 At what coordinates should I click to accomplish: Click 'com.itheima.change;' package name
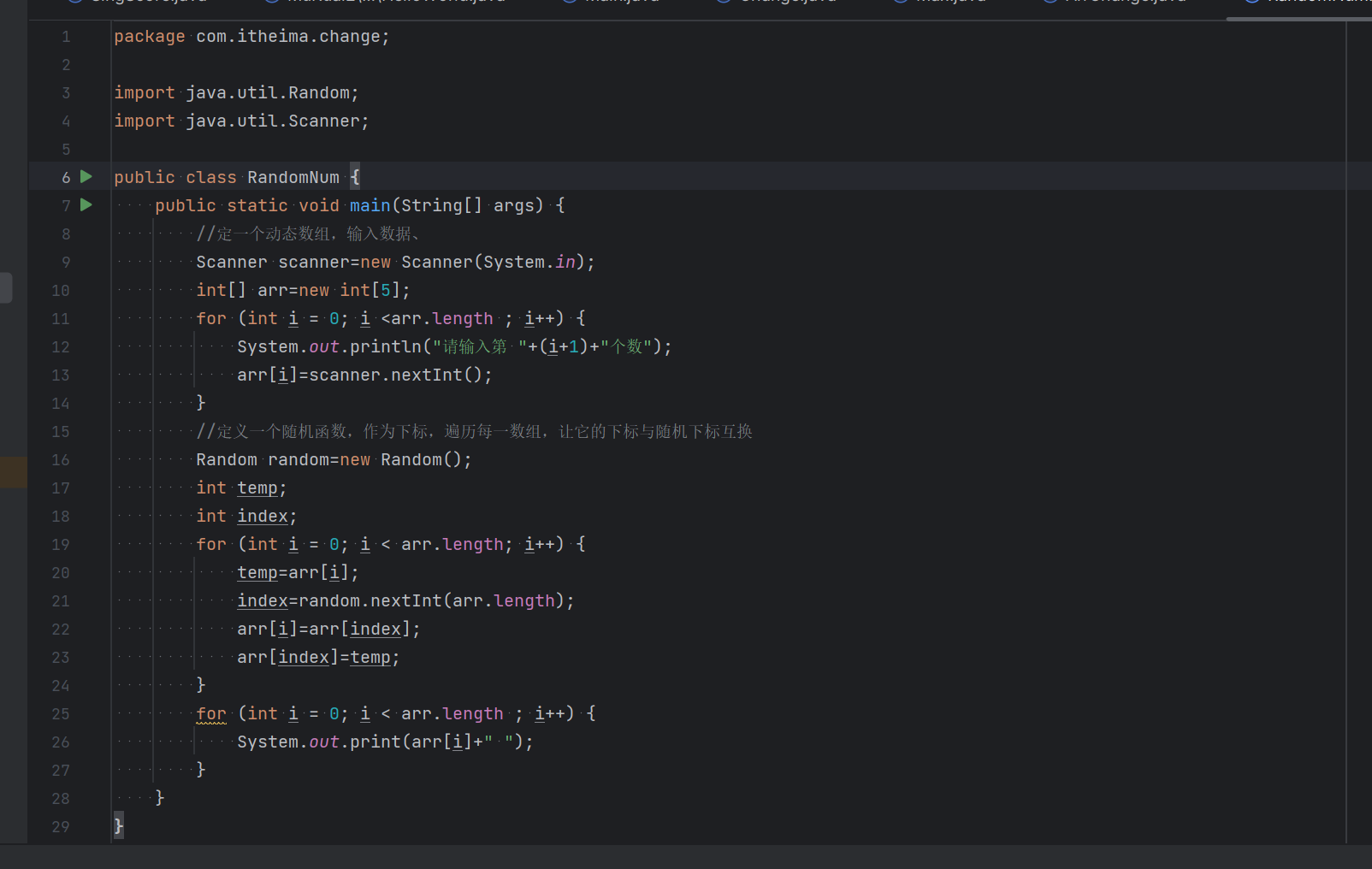[x=293, y=37]
